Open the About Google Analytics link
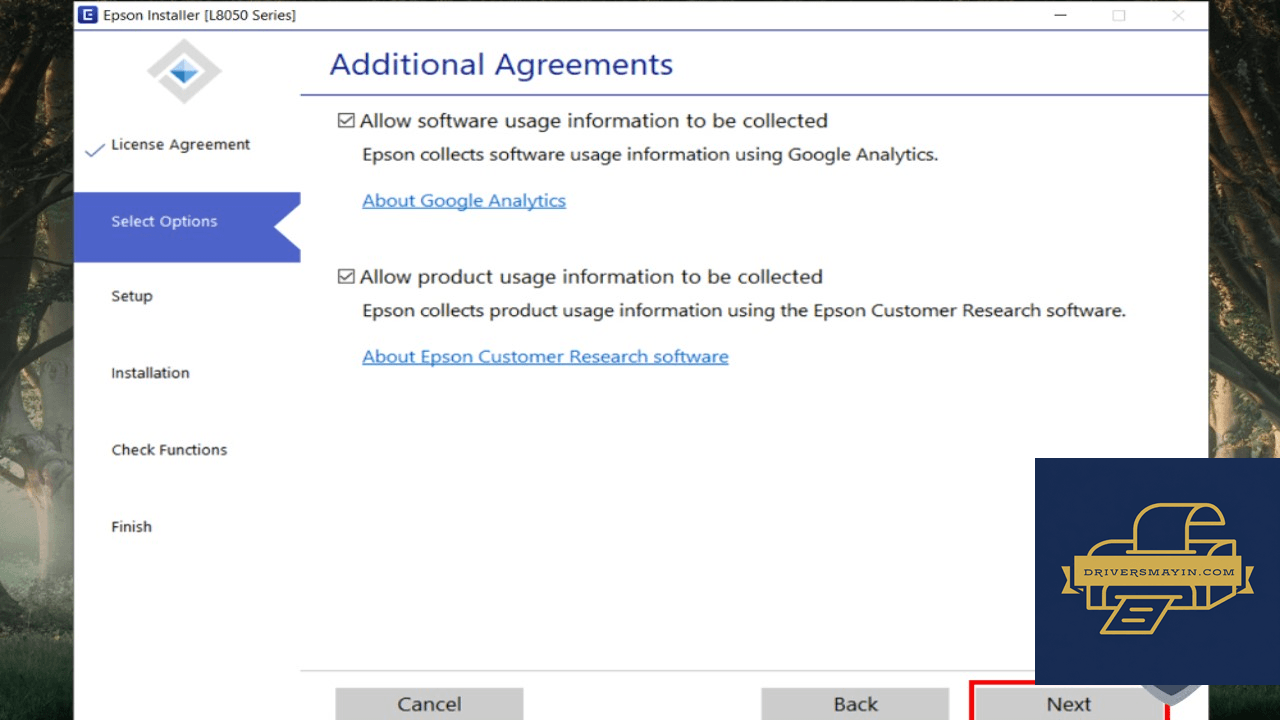This screenshot has height=720, width=1280. (464, 200)
